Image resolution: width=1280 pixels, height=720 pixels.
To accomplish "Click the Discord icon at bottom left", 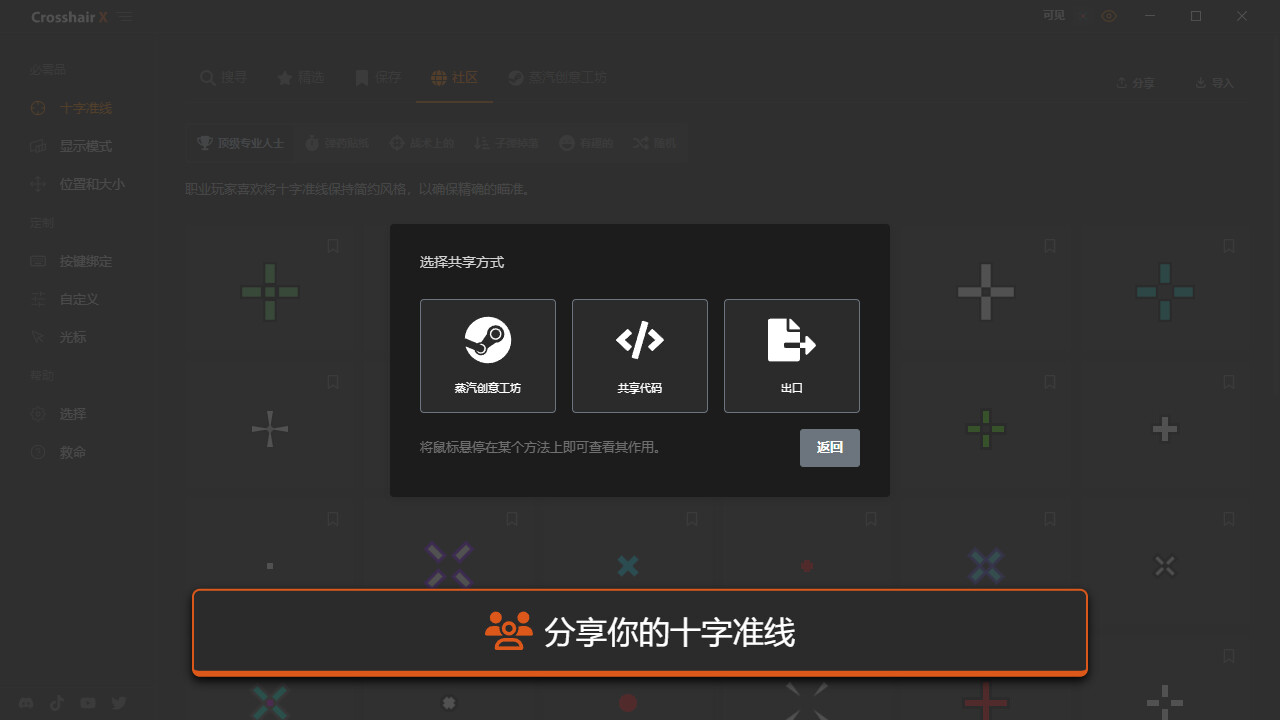I will click(x=26, y=703).
